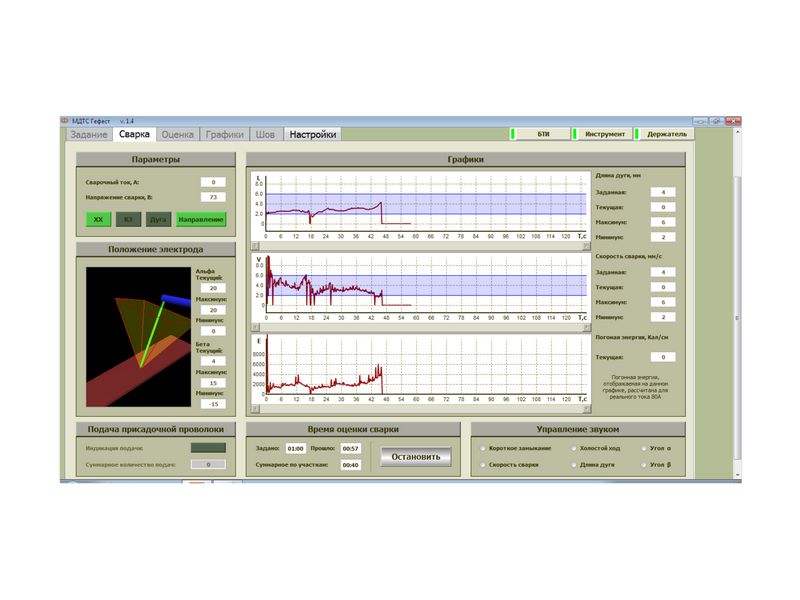Enable the Скорость сварки sound option
Viewport: 800px width, 600px height.
[x=484, y=465]
